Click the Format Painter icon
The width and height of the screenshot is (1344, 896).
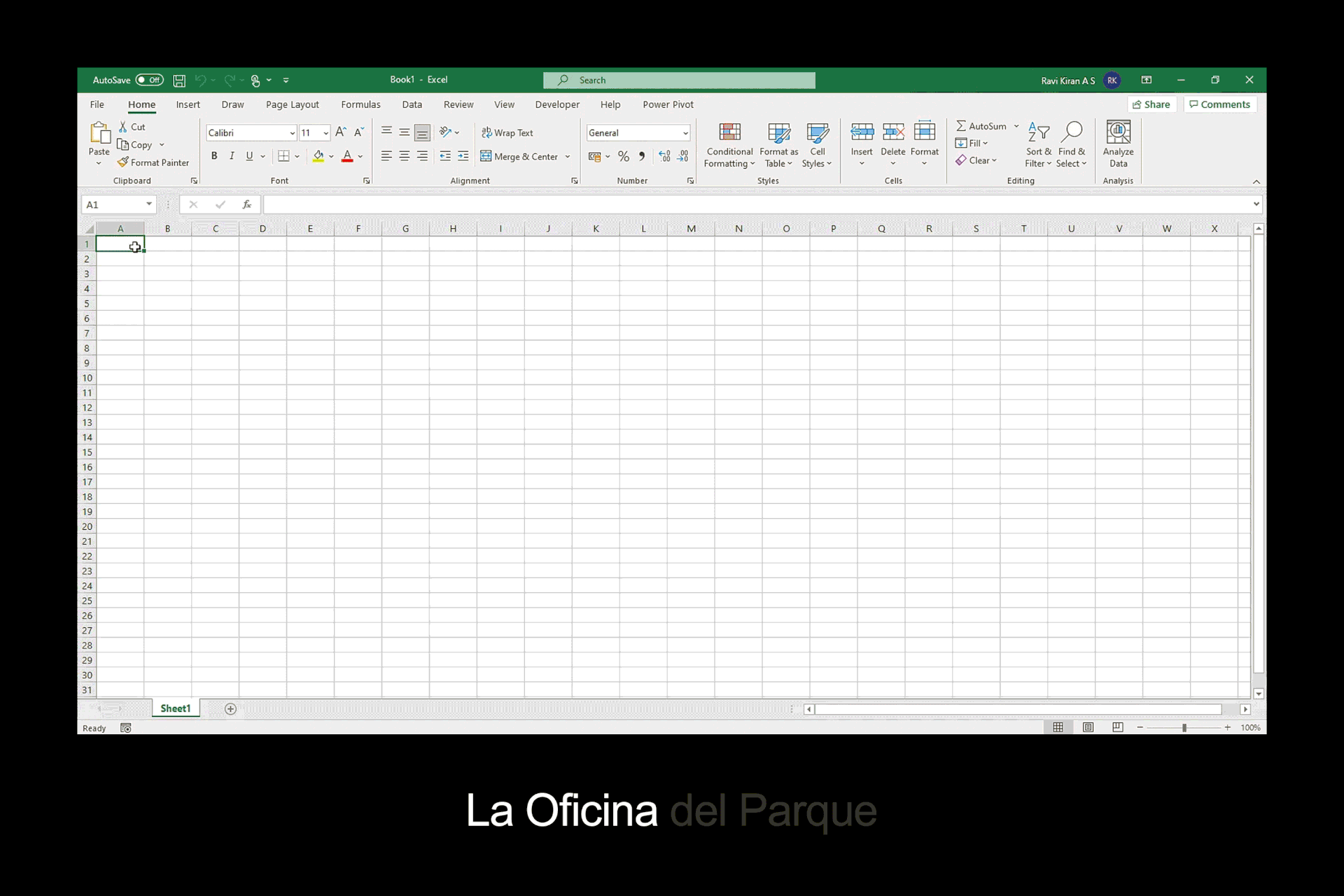125,162
